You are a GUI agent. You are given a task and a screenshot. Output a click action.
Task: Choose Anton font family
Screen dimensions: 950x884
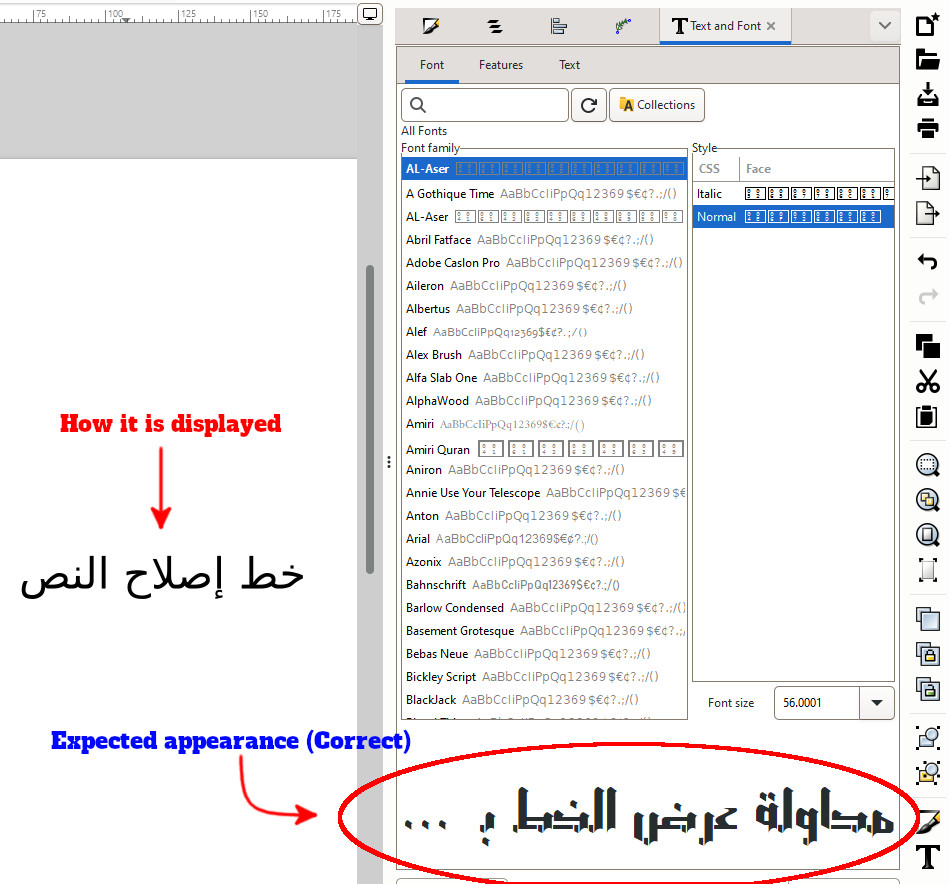(544, 516)
